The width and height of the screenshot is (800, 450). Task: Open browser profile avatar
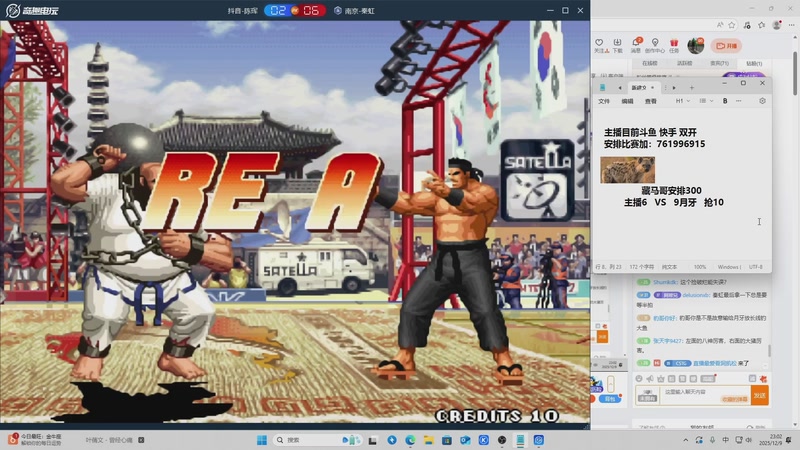coord(777,24)
